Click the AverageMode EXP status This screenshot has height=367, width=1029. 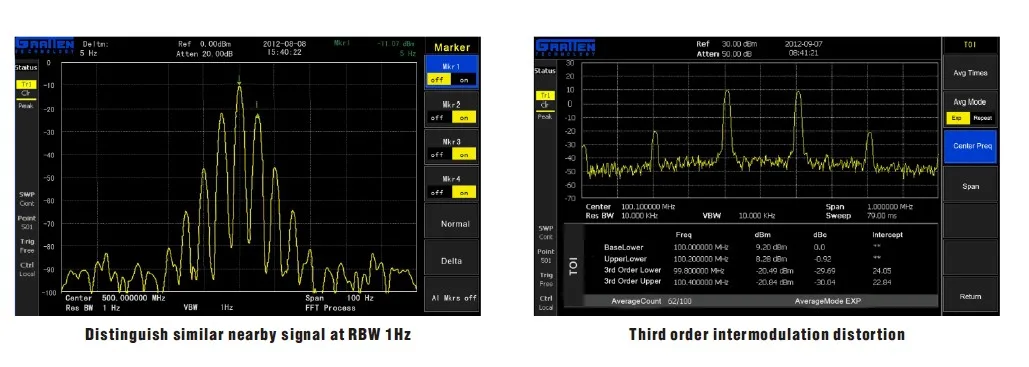coord(827,301)
